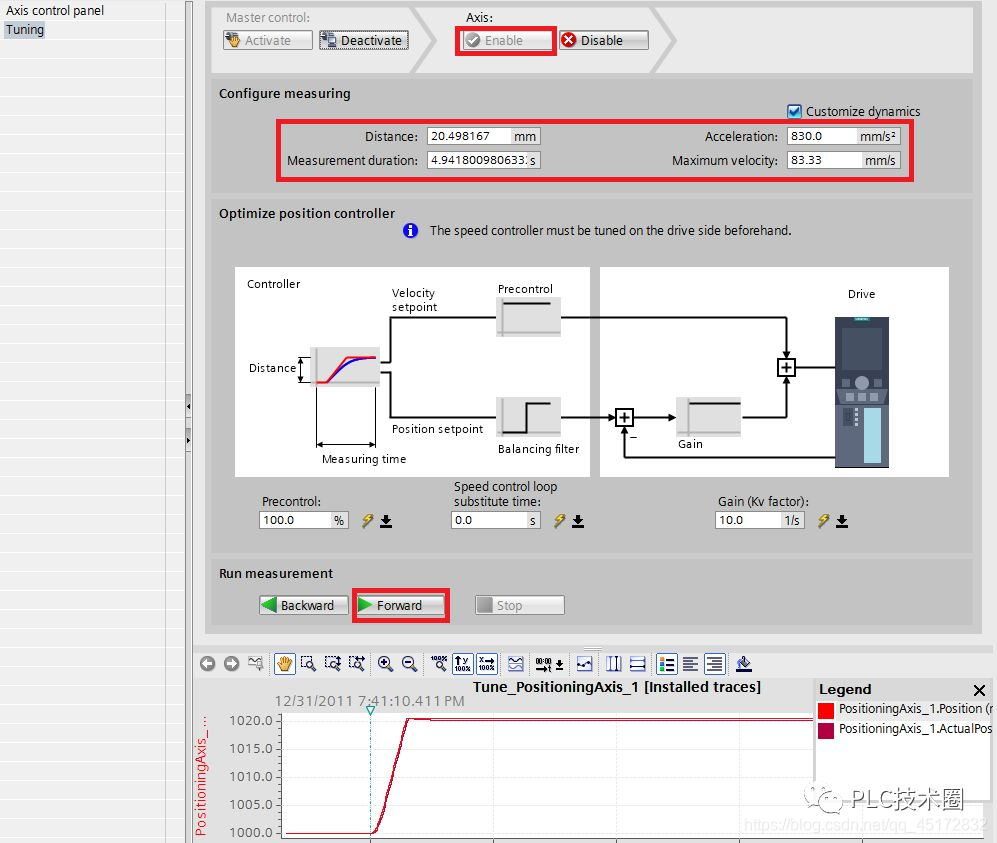Click the Precontrol percentage field
Image resolution: width=997 pixels, height=843 pixels.
pyautogui.click(x=295, y=520)
